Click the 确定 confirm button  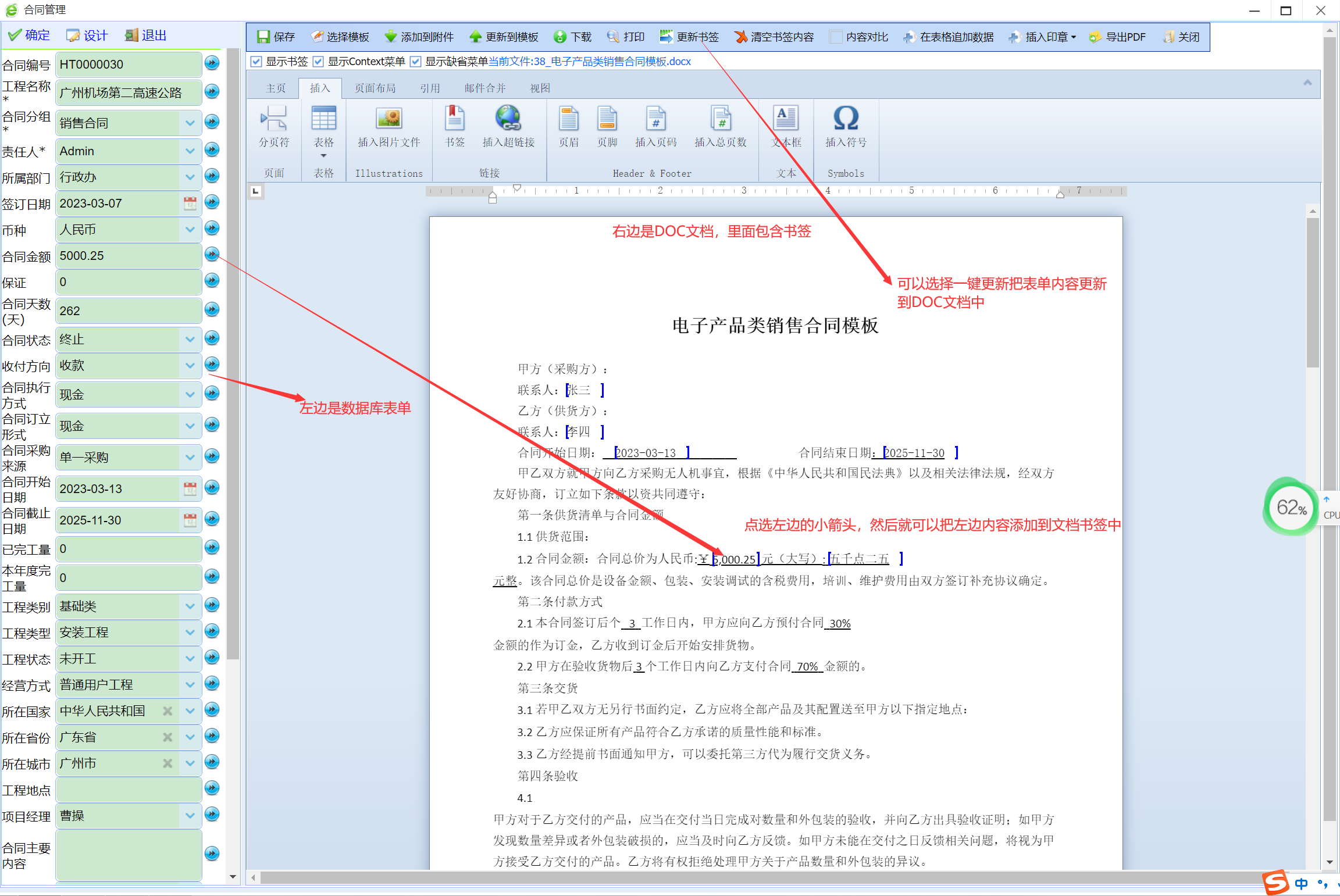[x=28, y=35]
